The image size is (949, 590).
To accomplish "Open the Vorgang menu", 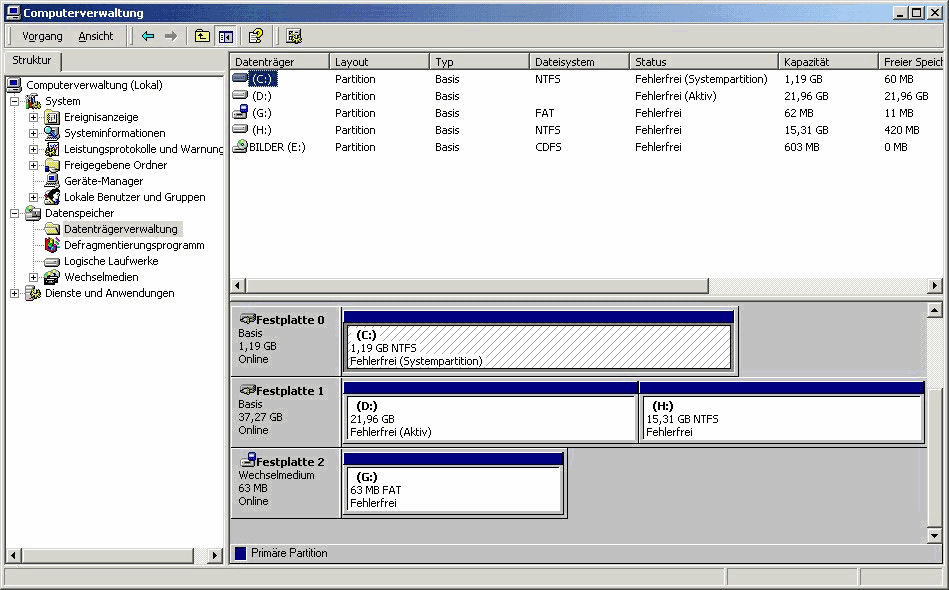I will pyautogui.click(x=42, y=36).
